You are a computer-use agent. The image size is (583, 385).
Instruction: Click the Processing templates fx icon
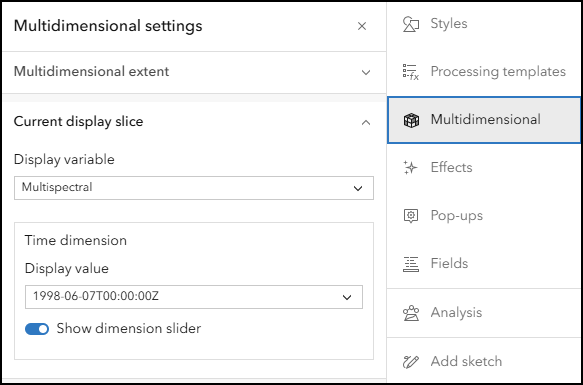click(x=411, y=72)
